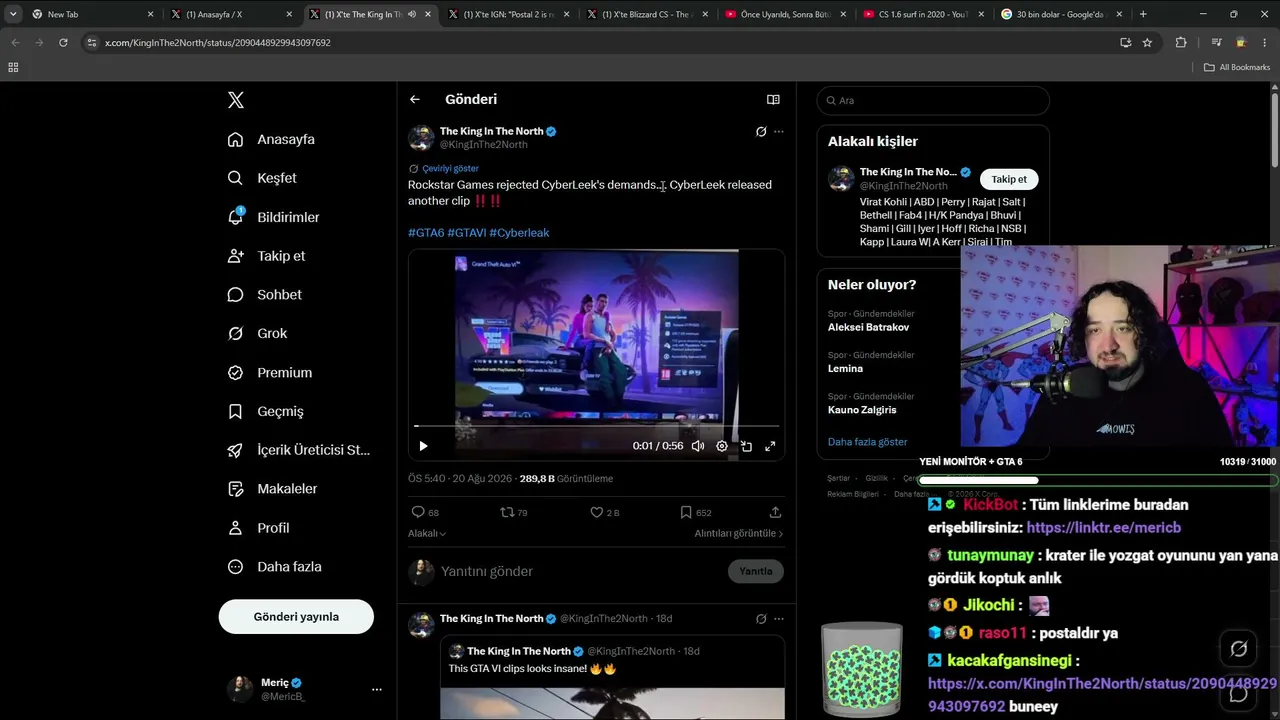Switch to the CS 1.6 surf YouTube tab
1280x720 pixels.
click(924, 14)
